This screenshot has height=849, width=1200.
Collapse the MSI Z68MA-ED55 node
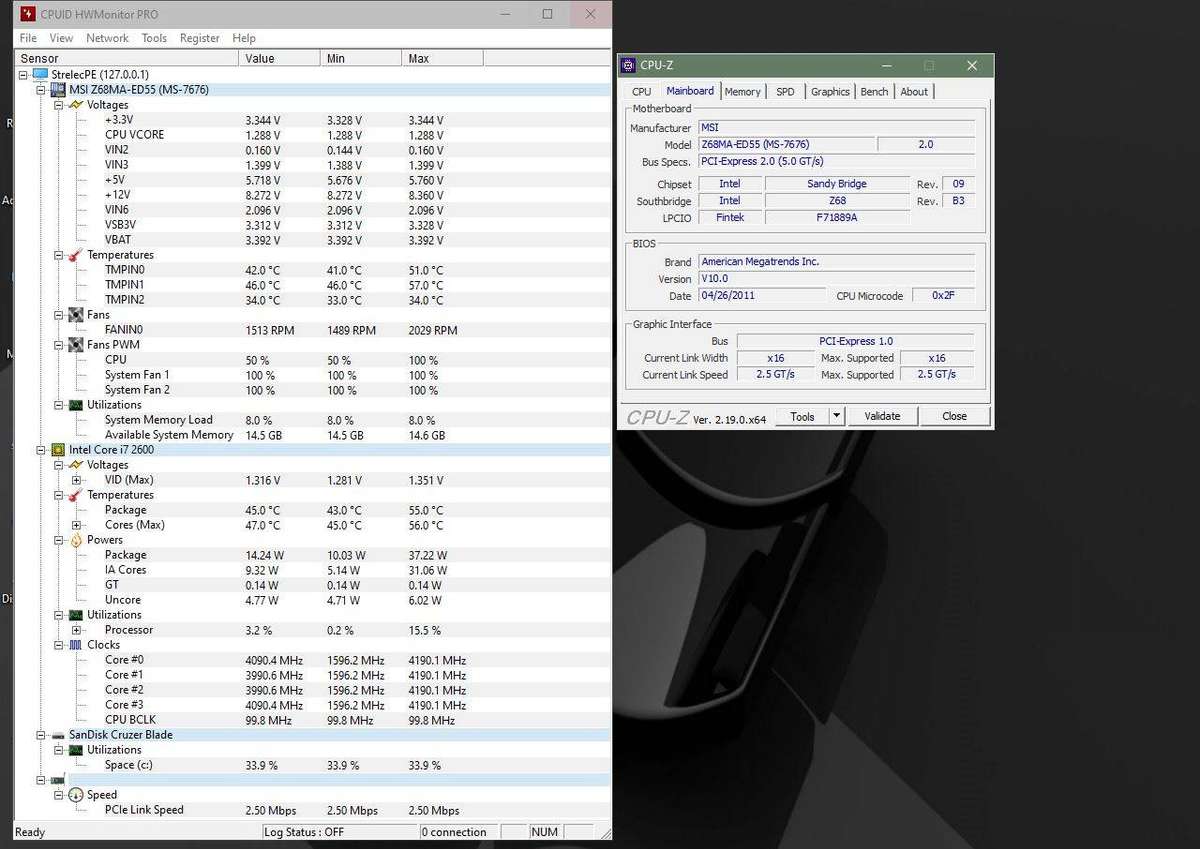point(41,90)
